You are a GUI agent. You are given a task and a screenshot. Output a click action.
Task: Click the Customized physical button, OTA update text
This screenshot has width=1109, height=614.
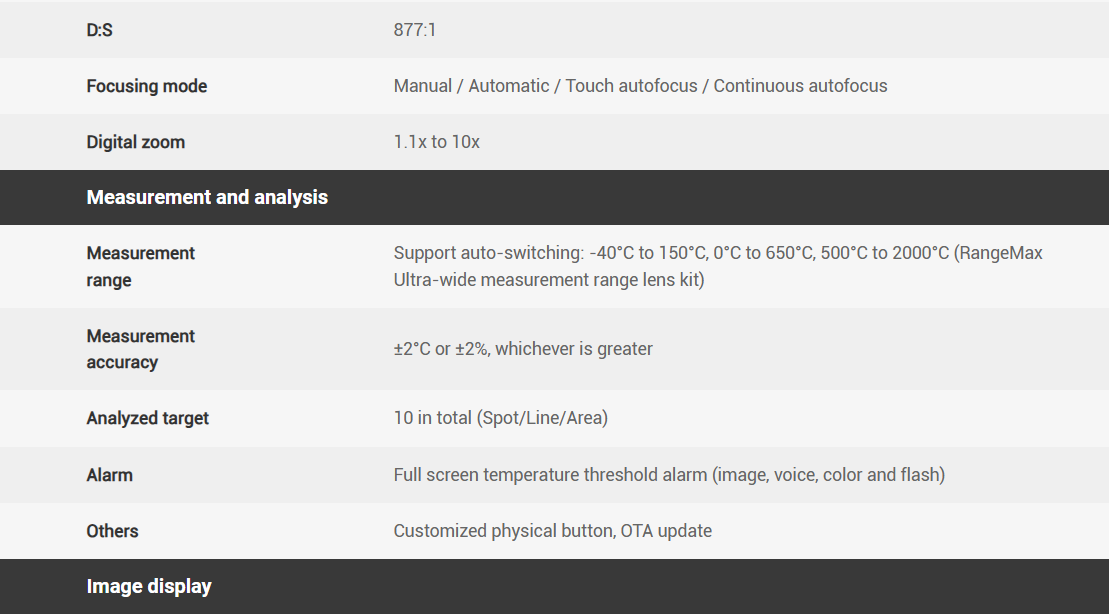pos(553,531)
